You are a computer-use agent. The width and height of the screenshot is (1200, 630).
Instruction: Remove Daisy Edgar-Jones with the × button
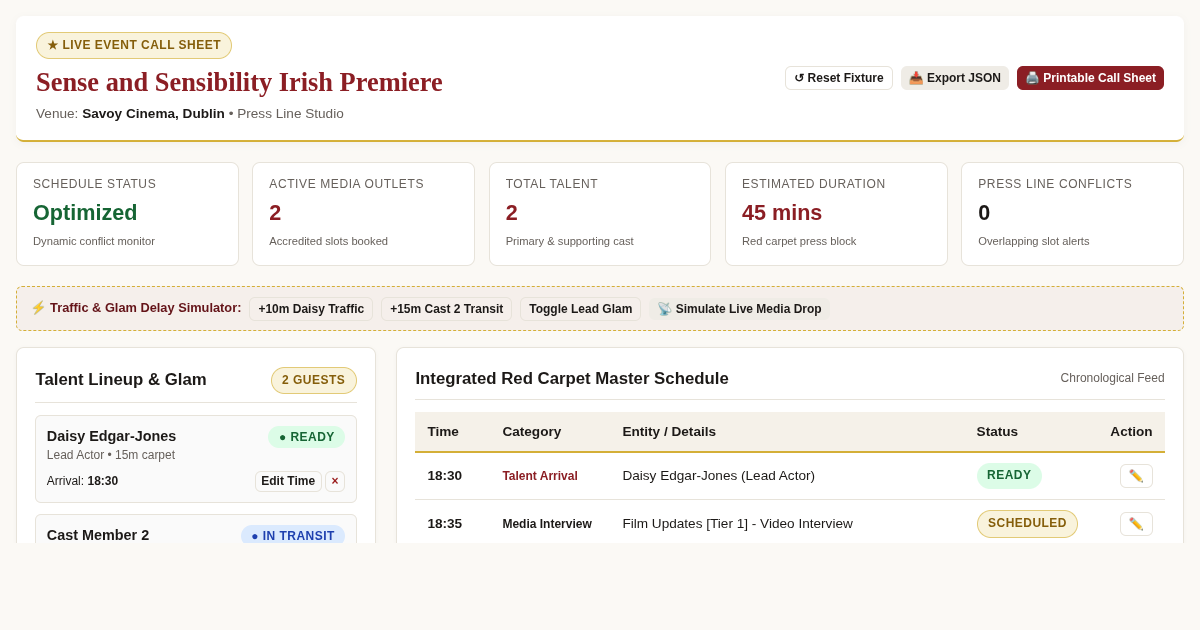335,481
